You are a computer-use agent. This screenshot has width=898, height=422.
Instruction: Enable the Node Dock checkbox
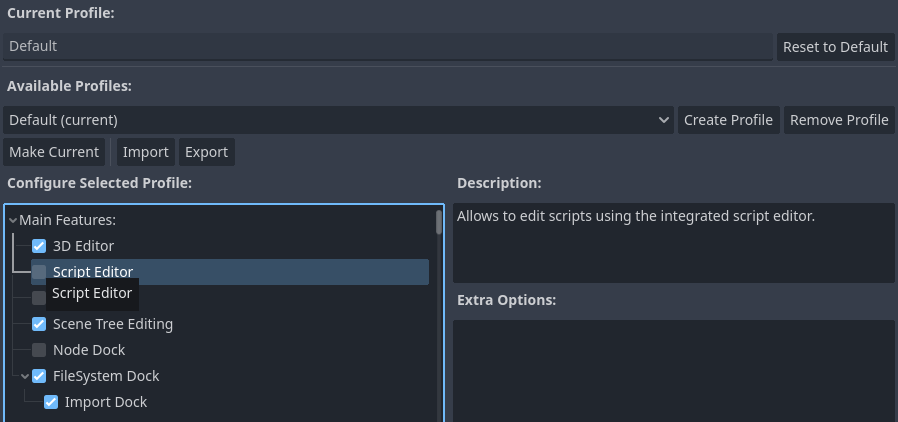point(39,350)
